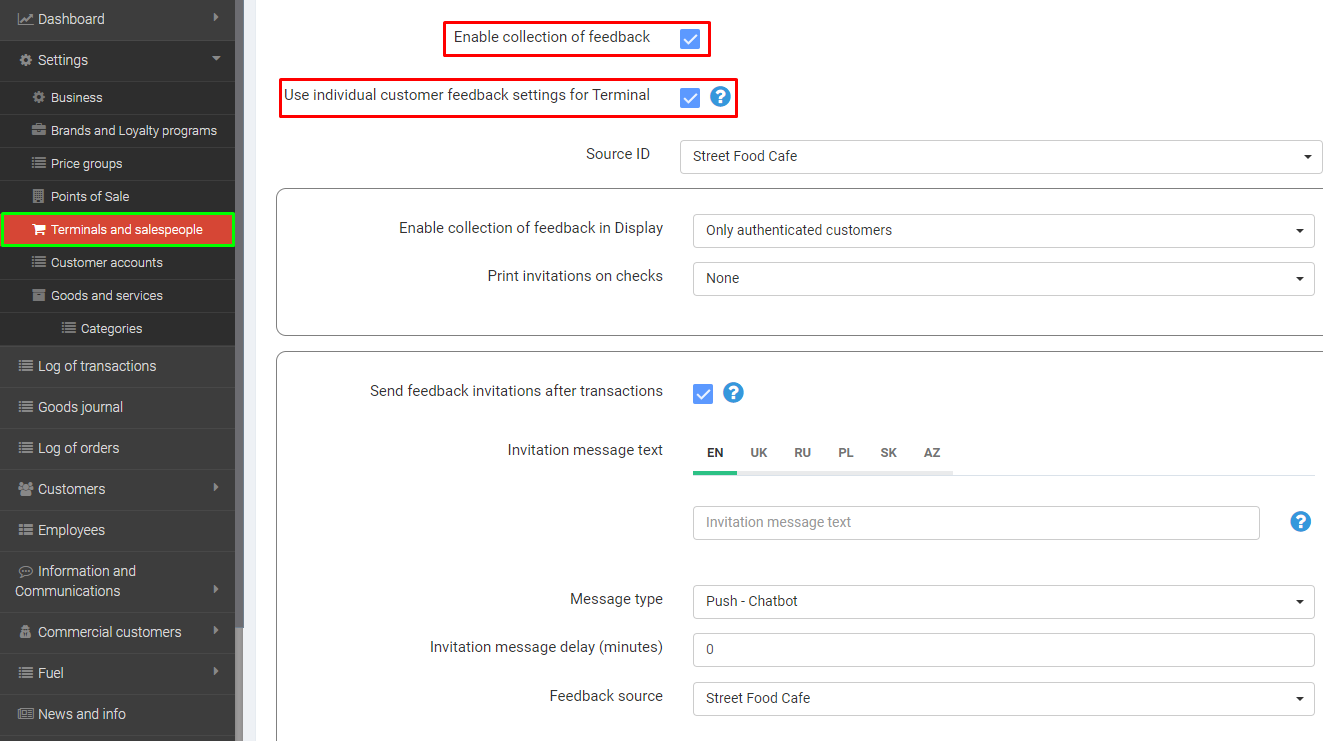Toggle Enable collection of feedback checkbox
This screenshot has height=741, width=1323.
[690, 39]
